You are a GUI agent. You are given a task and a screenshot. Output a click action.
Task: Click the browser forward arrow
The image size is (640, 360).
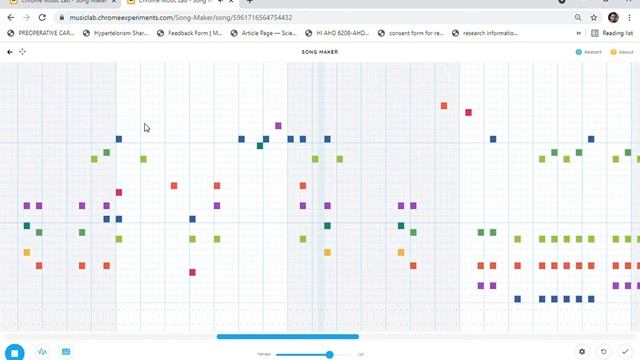(27, 18)
